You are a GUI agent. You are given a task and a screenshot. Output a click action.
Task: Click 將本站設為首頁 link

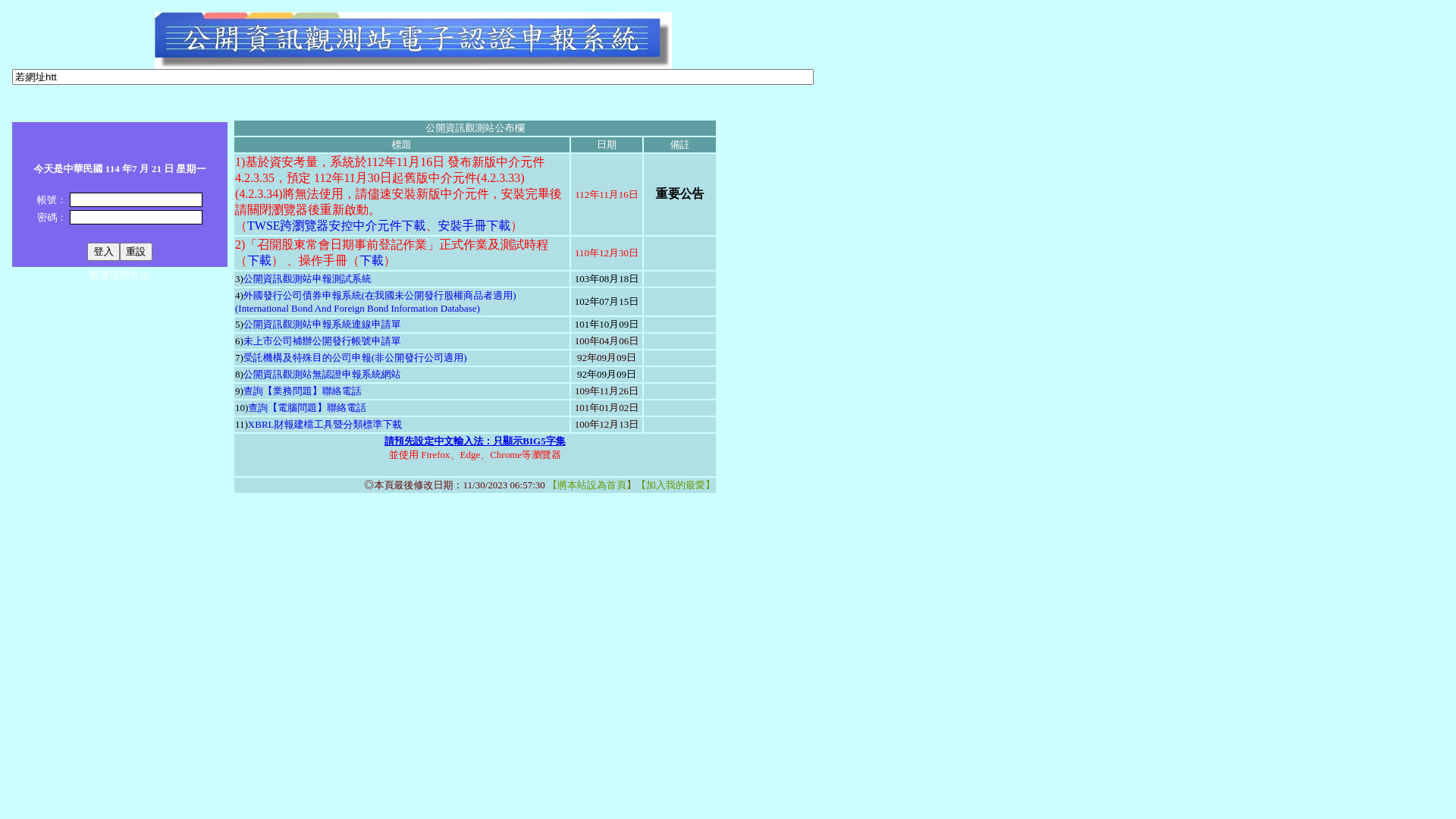pyautogui.click(x=591, y=485)
